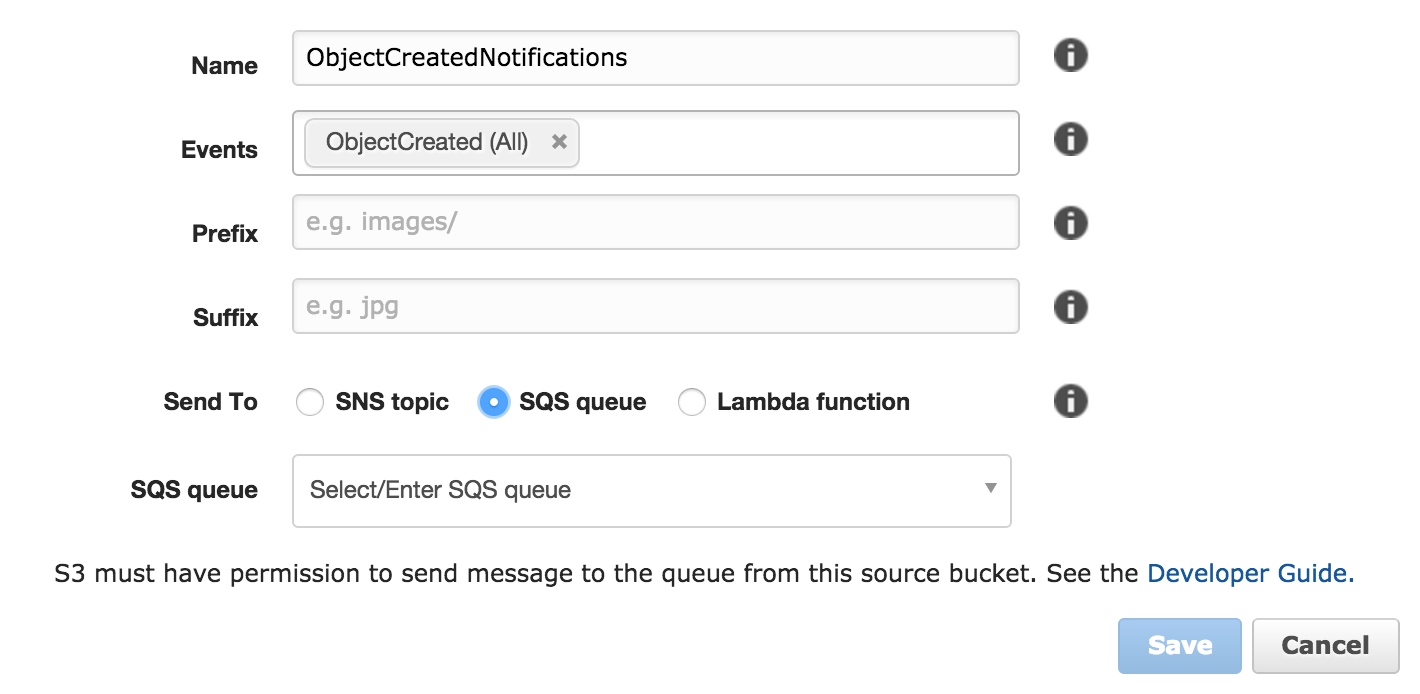View the Send To info icon

1069,401
